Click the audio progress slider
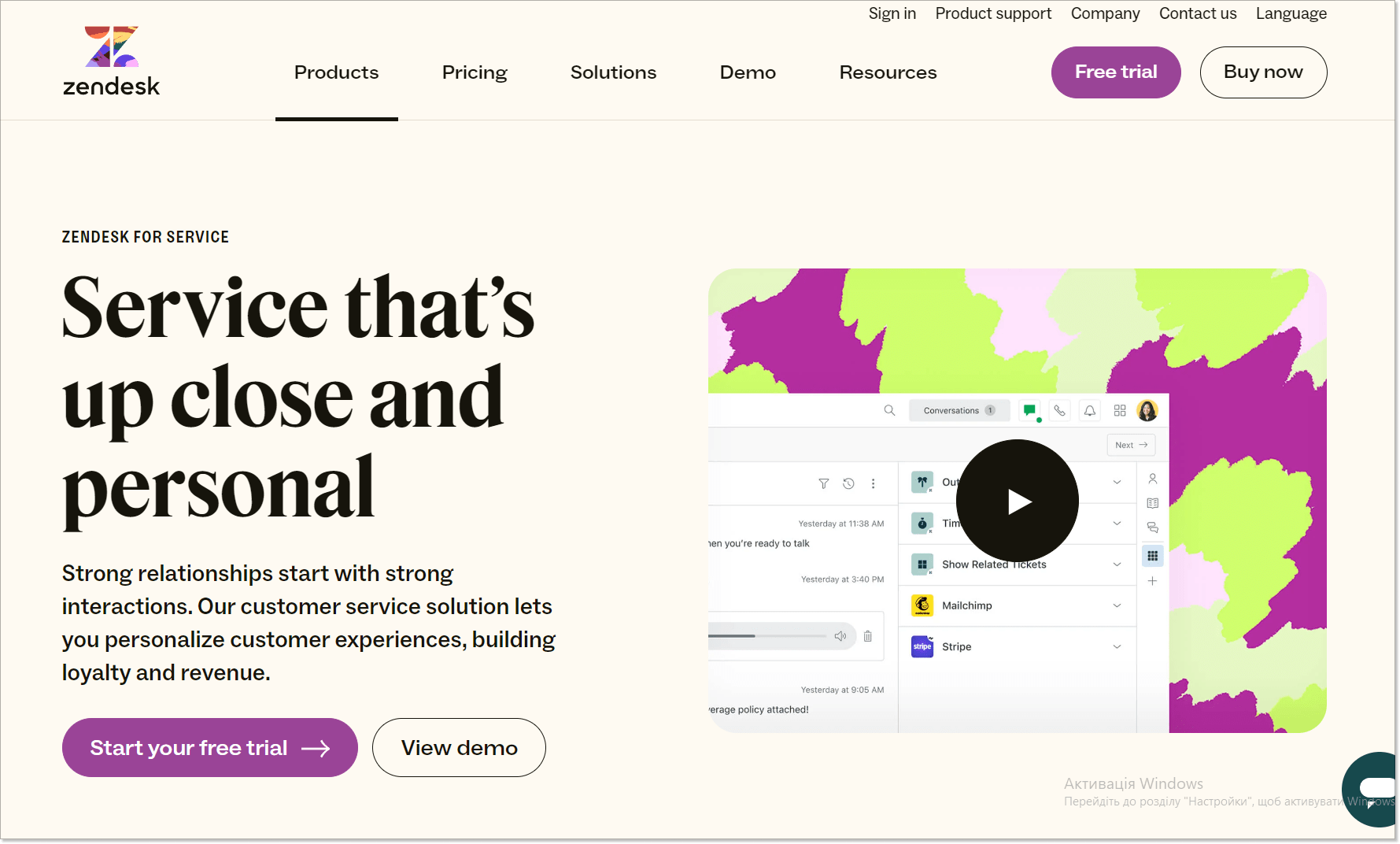1400x844 pixels. coord(767,635)
